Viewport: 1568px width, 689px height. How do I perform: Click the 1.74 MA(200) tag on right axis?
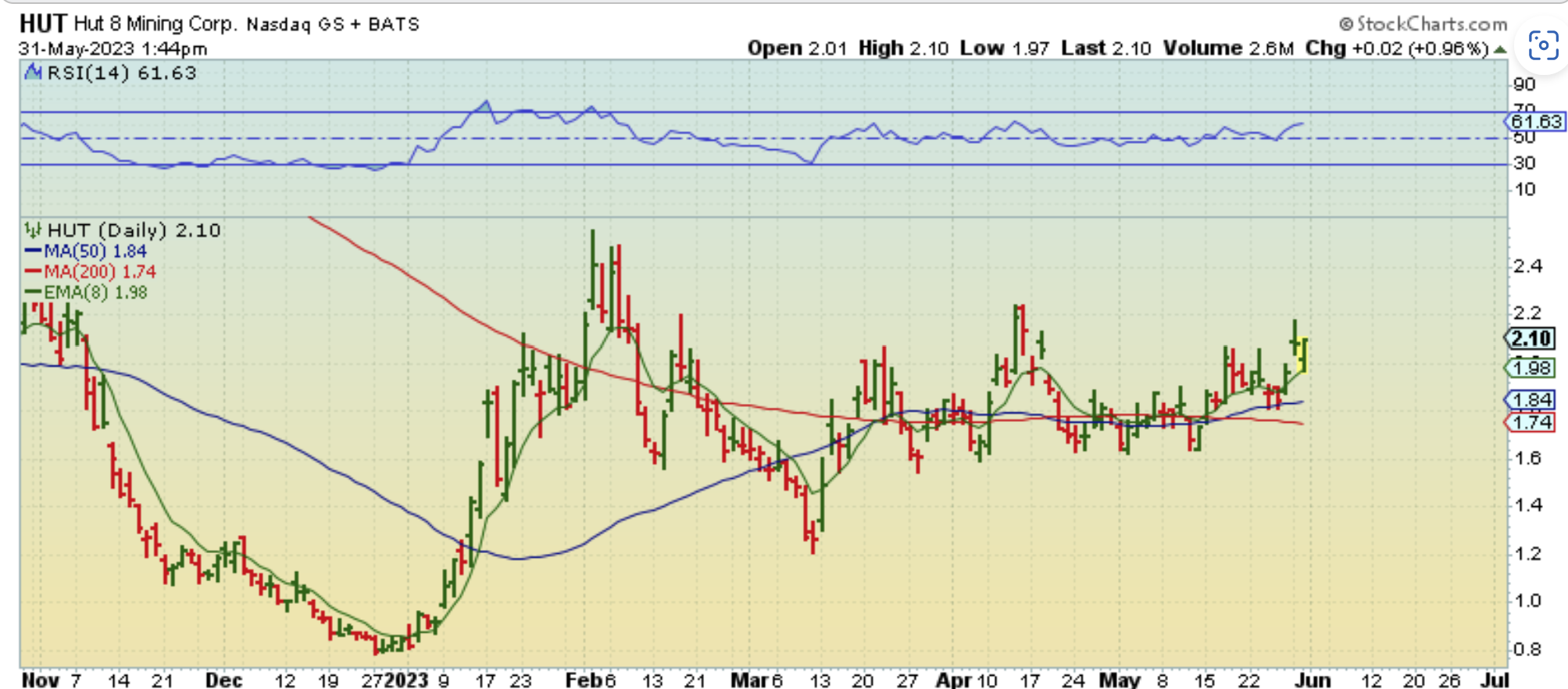1530,423
